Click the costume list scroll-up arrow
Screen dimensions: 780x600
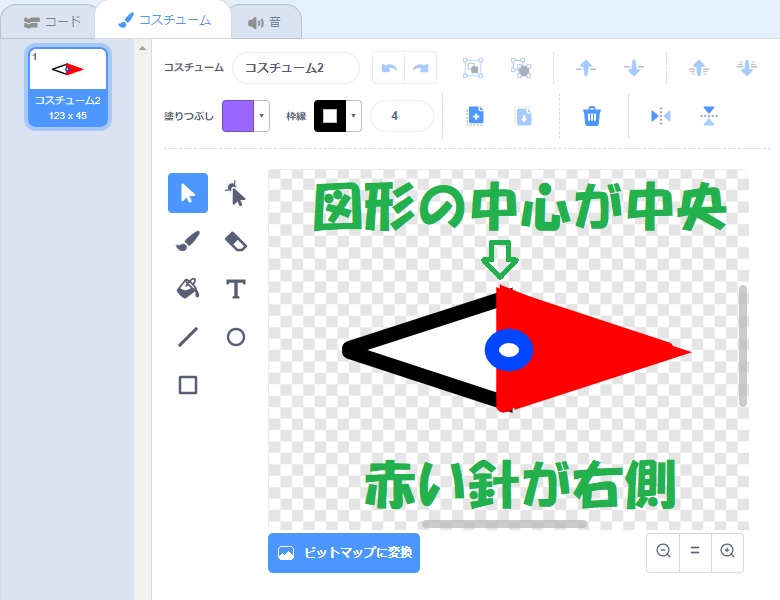click(x=142, y=48)
